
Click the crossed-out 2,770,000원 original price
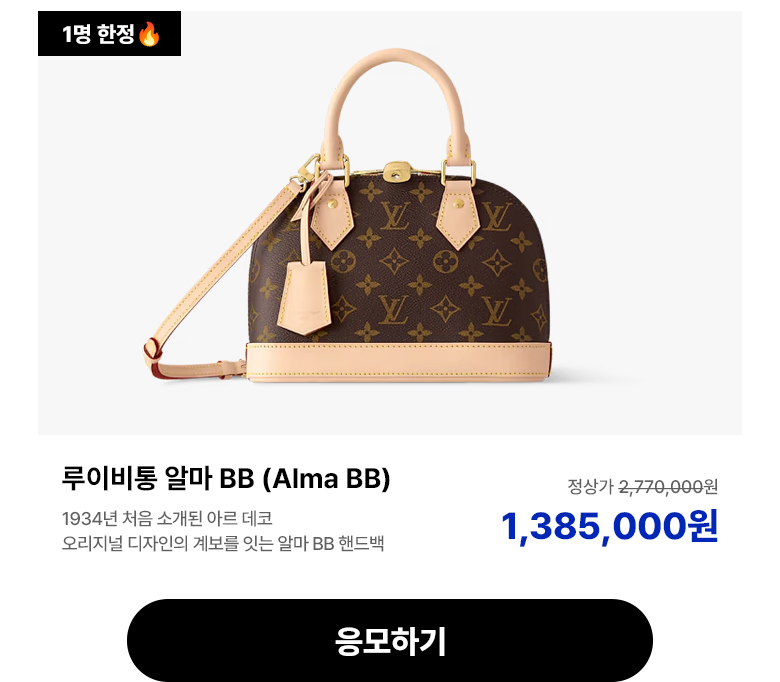pos(668,486)
